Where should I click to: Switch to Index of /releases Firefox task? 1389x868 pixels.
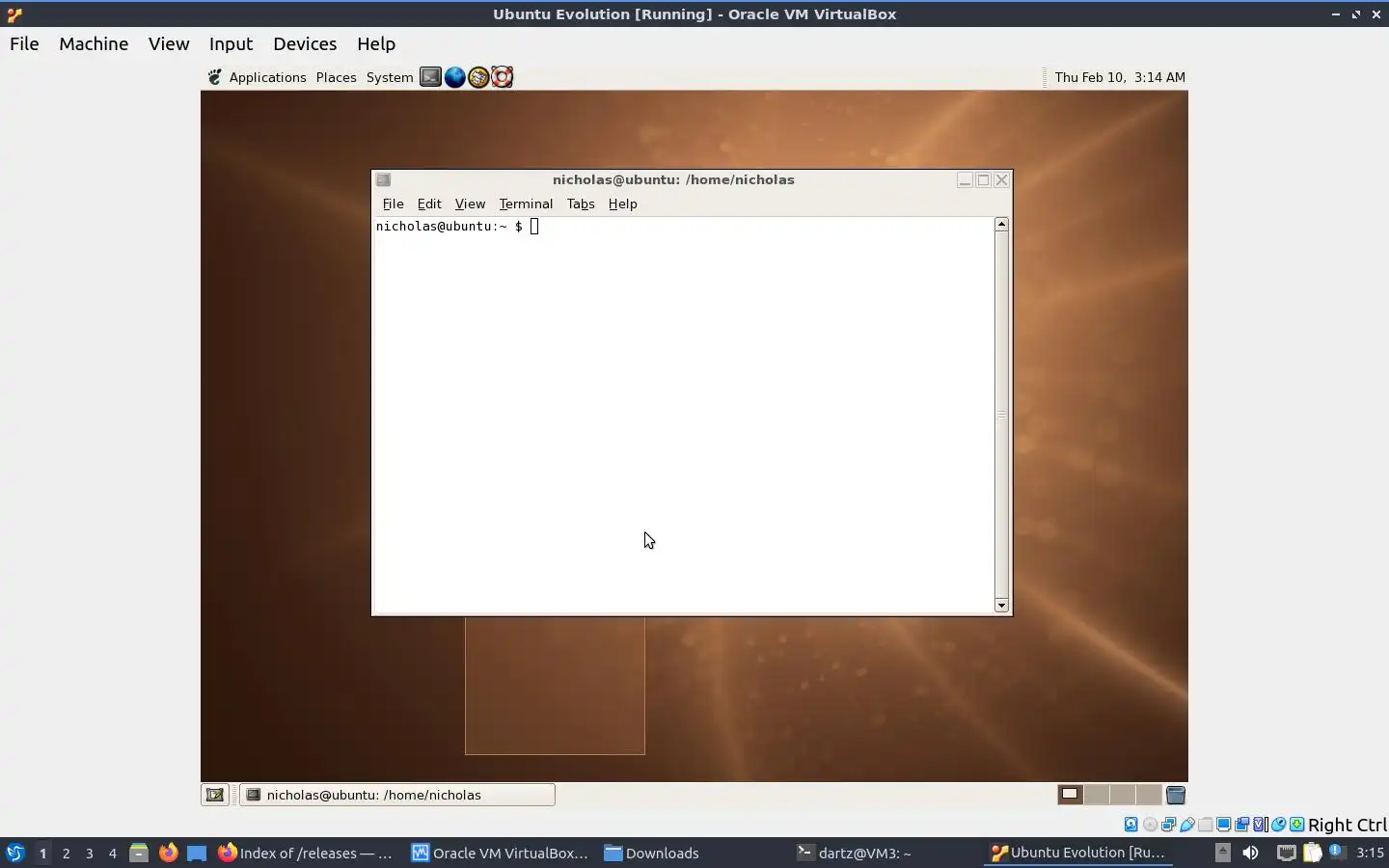click(x=305, y=853)
